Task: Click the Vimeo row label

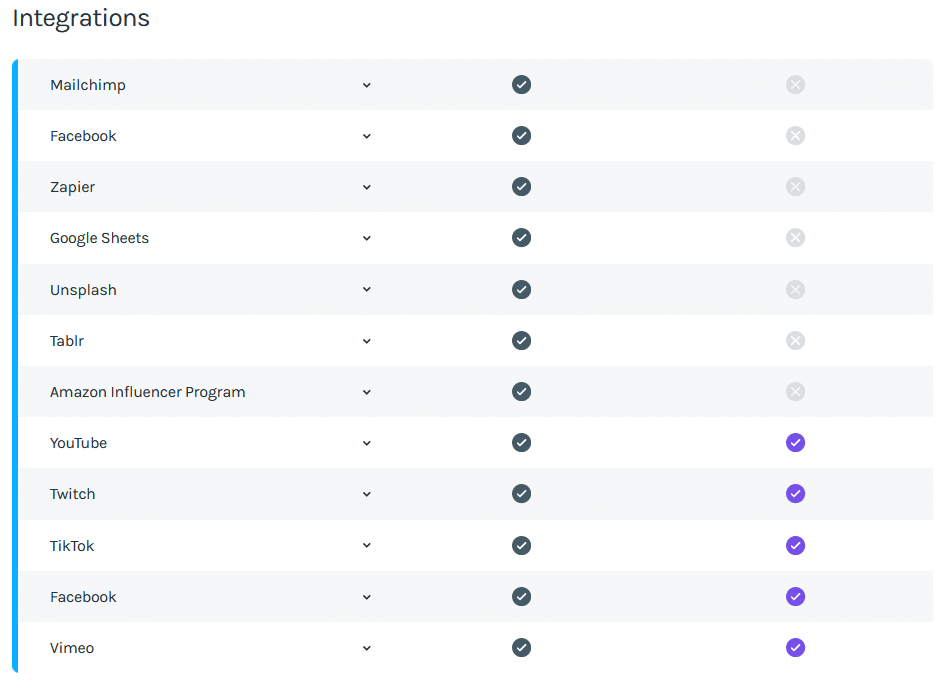Action: point(72,648)
